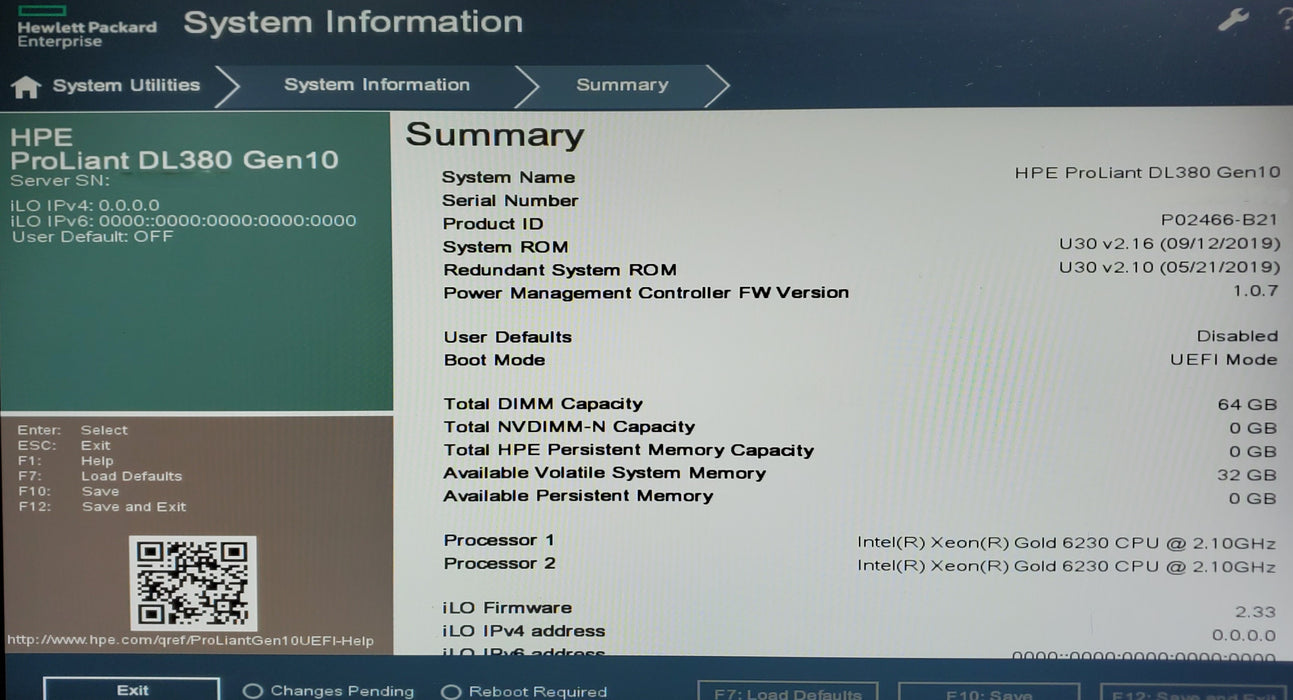Click HPE ProLiant DL380 Gen10 system name value
1293x700 pixels.
click(1147, 172)
